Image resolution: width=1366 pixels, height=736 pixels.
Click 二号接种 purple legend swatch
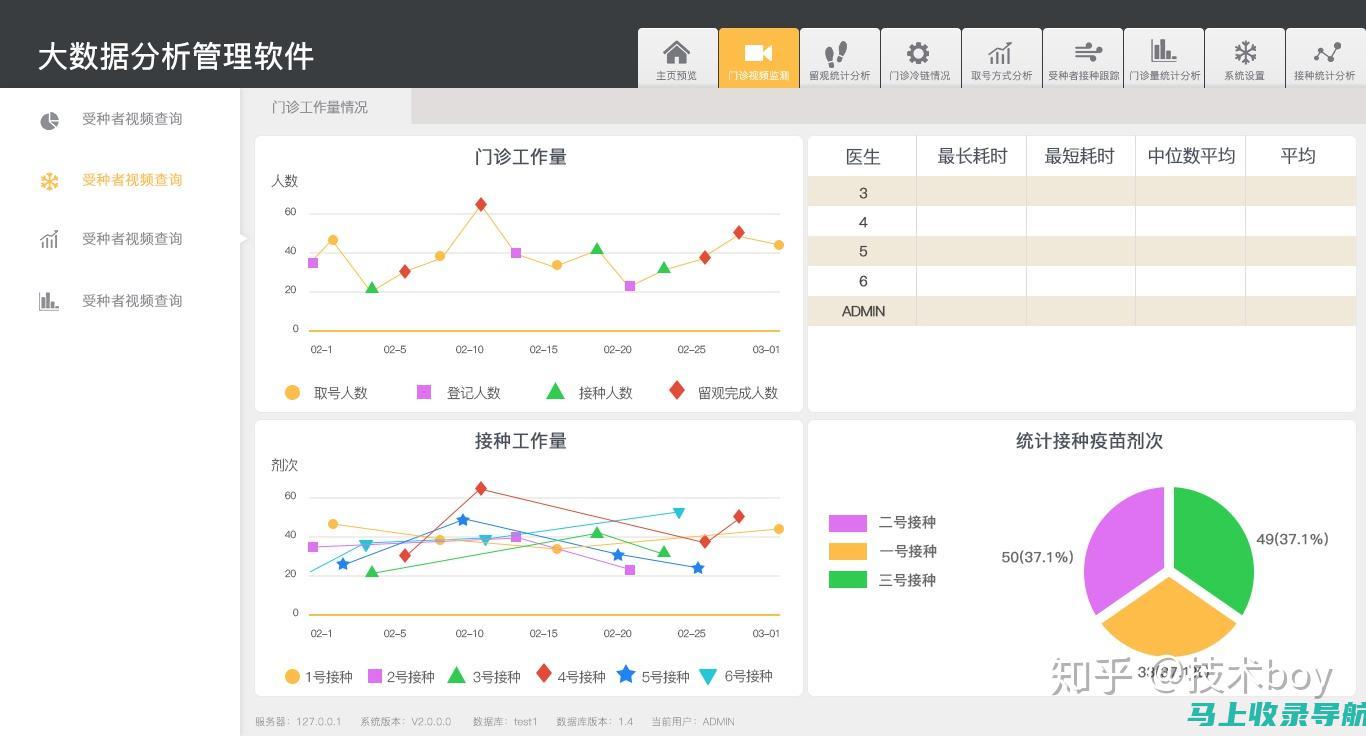pos(847,523)
